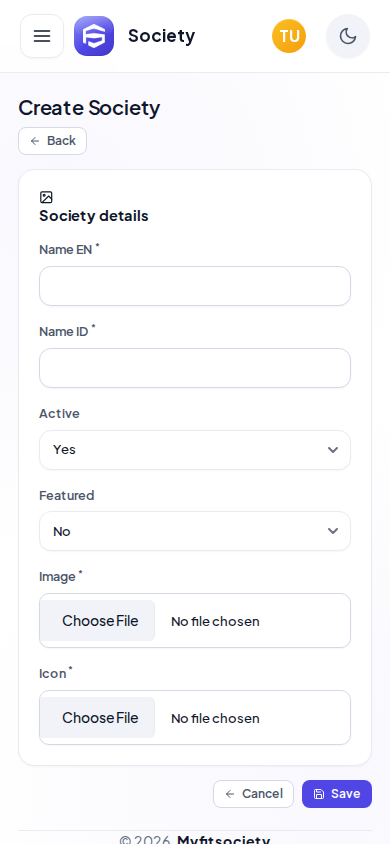Cancel creating the society
390x844 pixels.
(253, 794)
